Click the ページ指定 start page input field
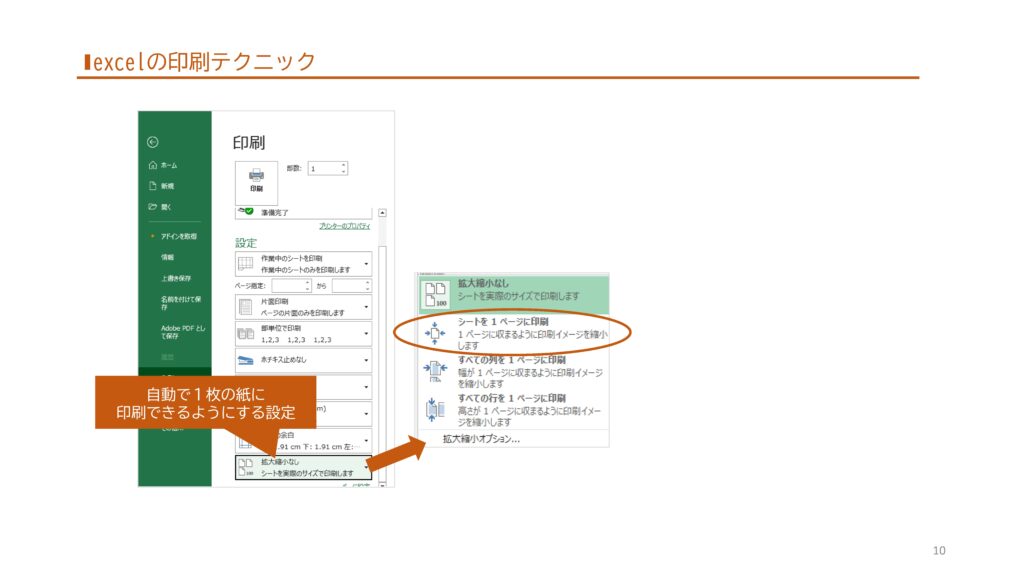This screenshot has height=576, width=1024. [291, 286]
